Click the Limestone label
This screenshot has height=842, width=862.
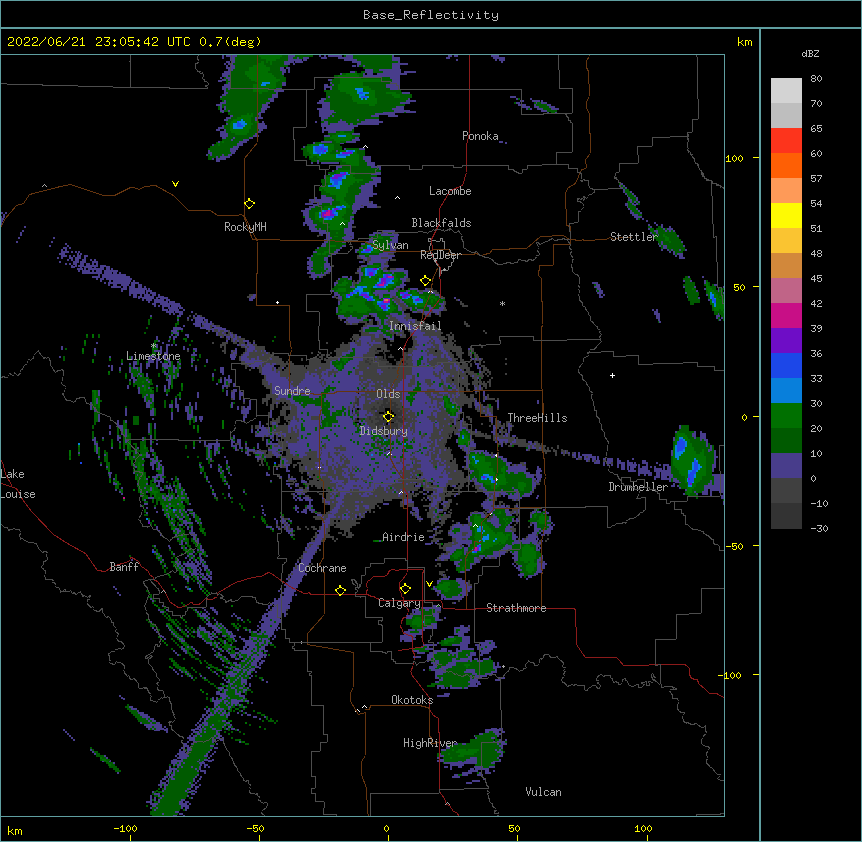[x=153, y=356]
